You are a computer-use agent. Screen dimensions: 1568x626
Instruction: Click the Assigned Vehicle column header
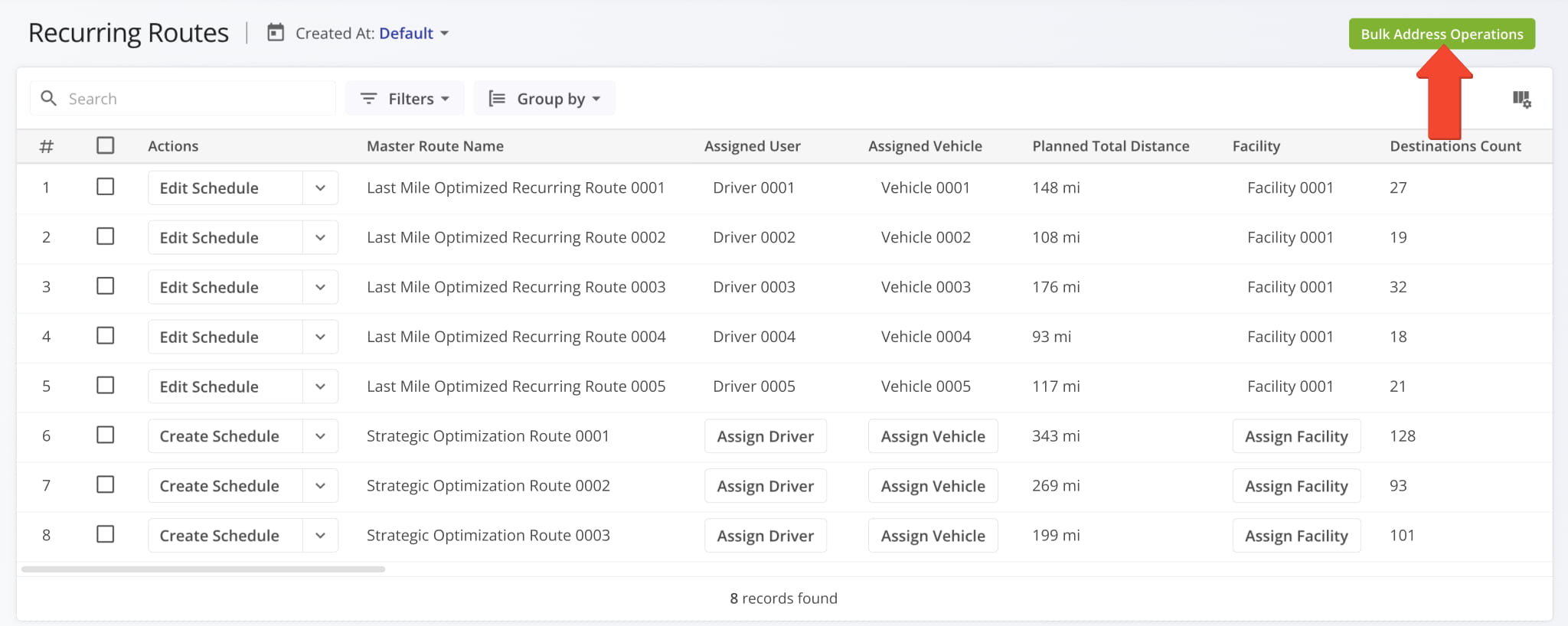tap(925, 146)
